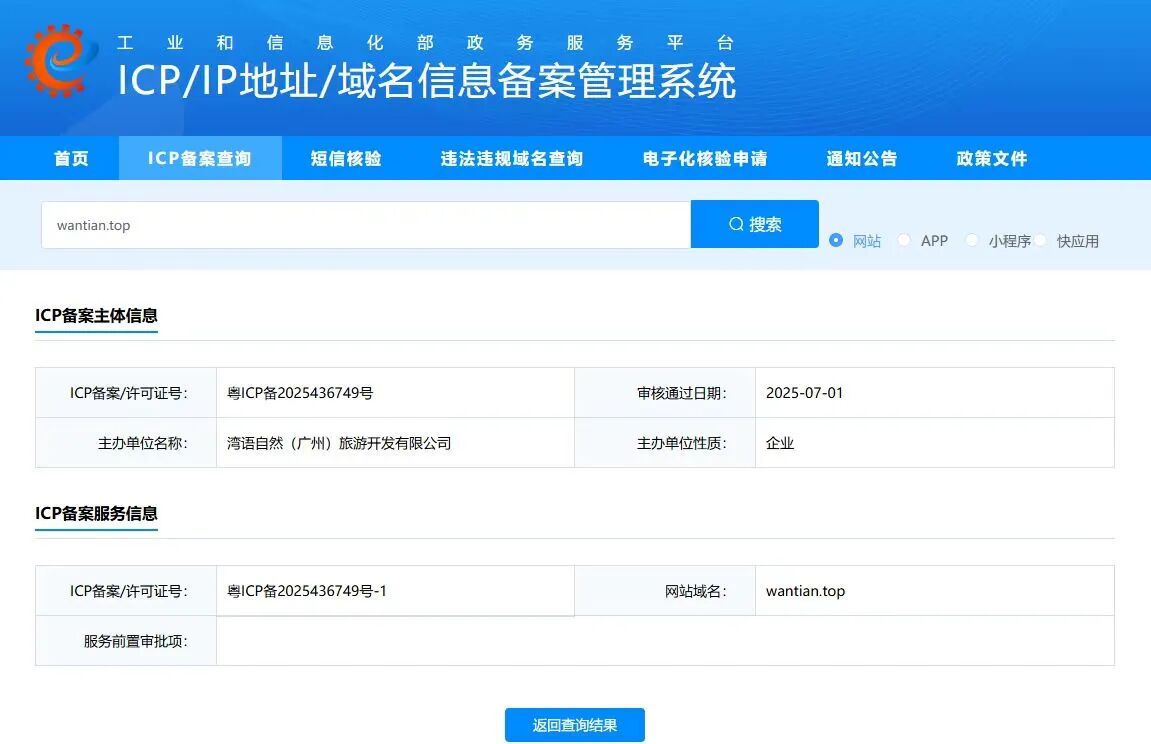Click the ICP备案服务信息 heading

(96, 514)
